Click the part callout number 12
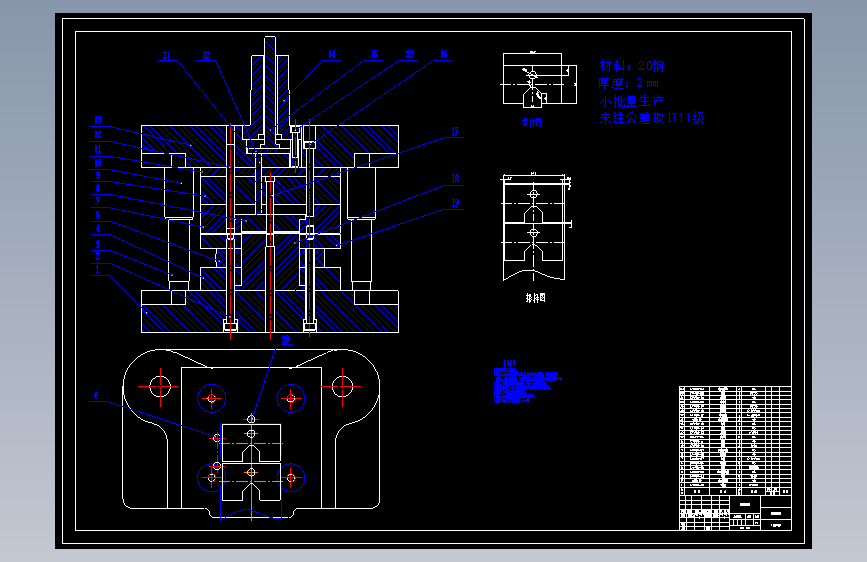Image resolution: width=867 pixels, height=562 pixels. (x=98, y=134)
